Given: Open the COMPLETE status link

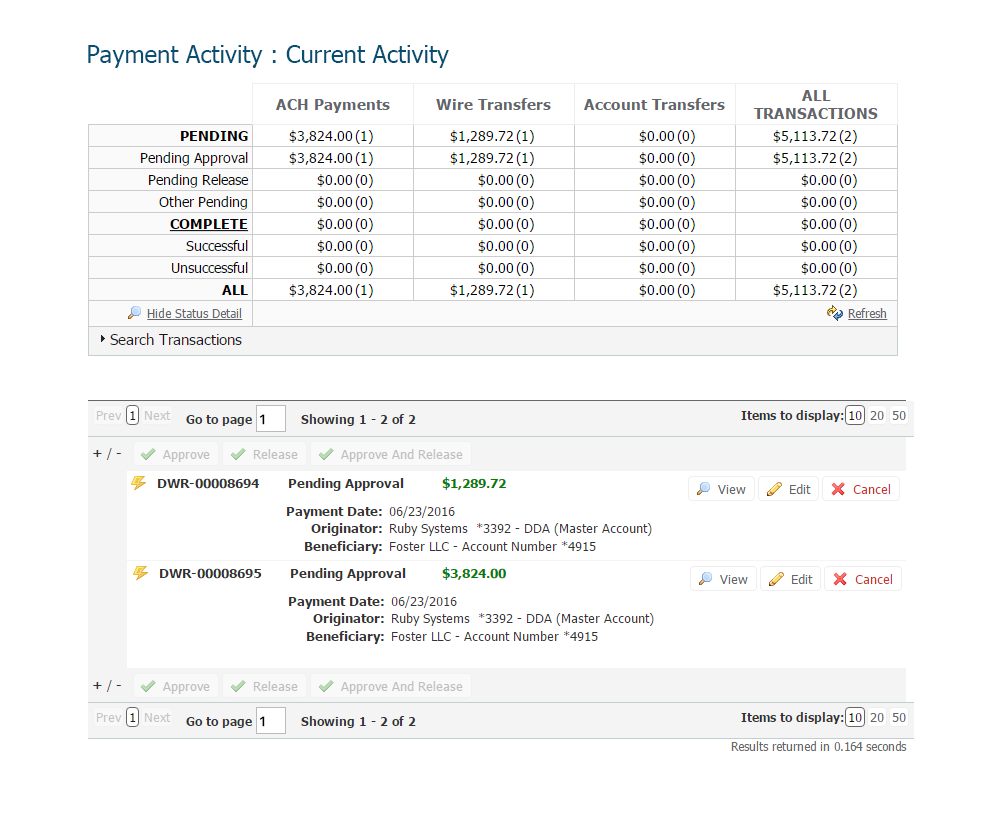Looking at the screenshot, I should pyautogui.click(x=208, y=224).
